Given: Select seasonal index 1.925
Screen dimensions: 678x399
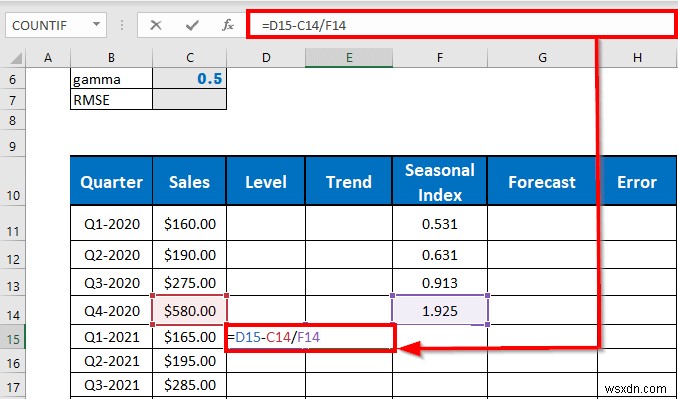Looking at the screenshot, I should click(439, 310).
